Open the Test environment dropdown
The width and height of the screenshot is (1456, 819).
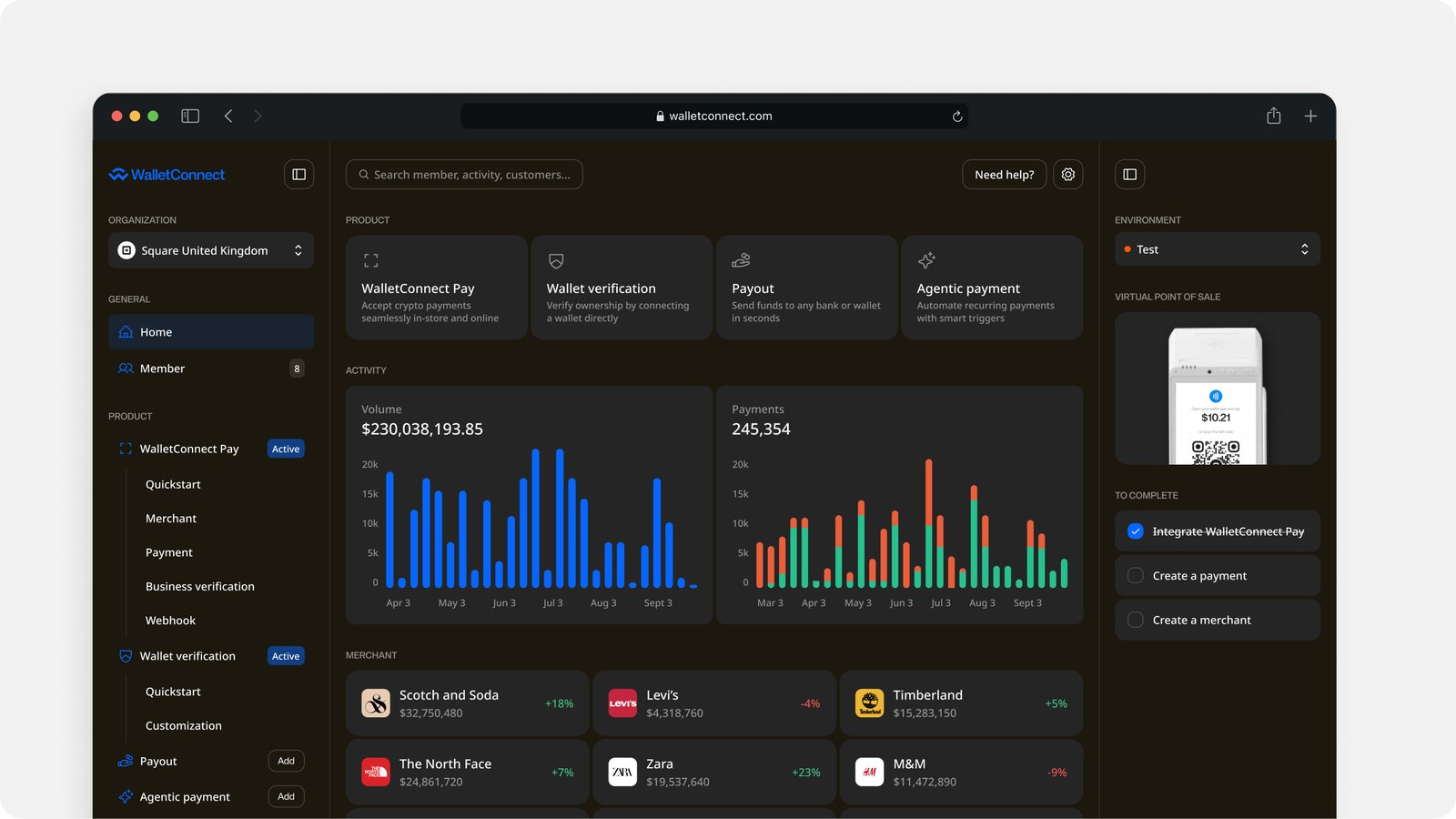(x=1218, y=249)
